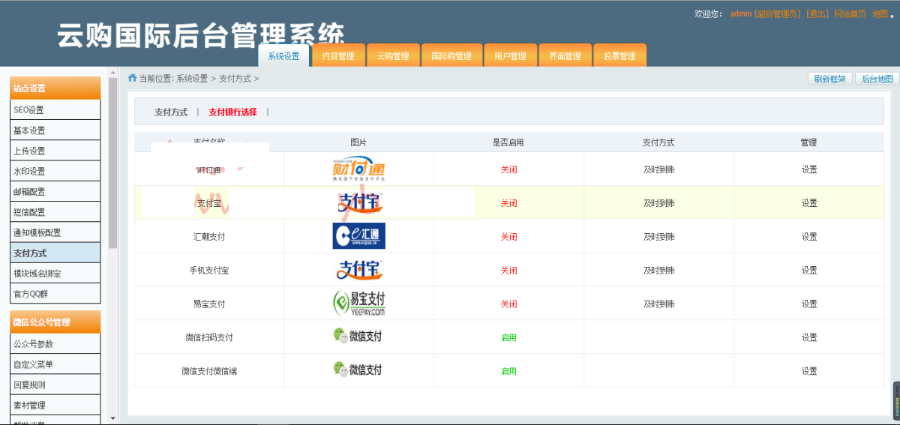Click WeChat Pay logo in 微信扫码支付 row
The height and width of the screenshot is (425, 900).
358,337
